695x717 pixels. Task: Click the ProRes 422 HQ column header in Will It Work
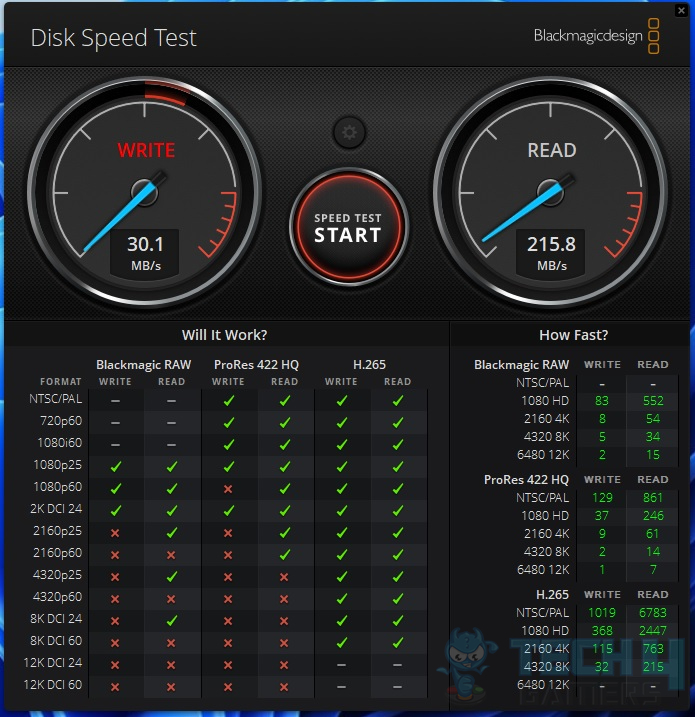pyautogui.click(x=256, y=364)
